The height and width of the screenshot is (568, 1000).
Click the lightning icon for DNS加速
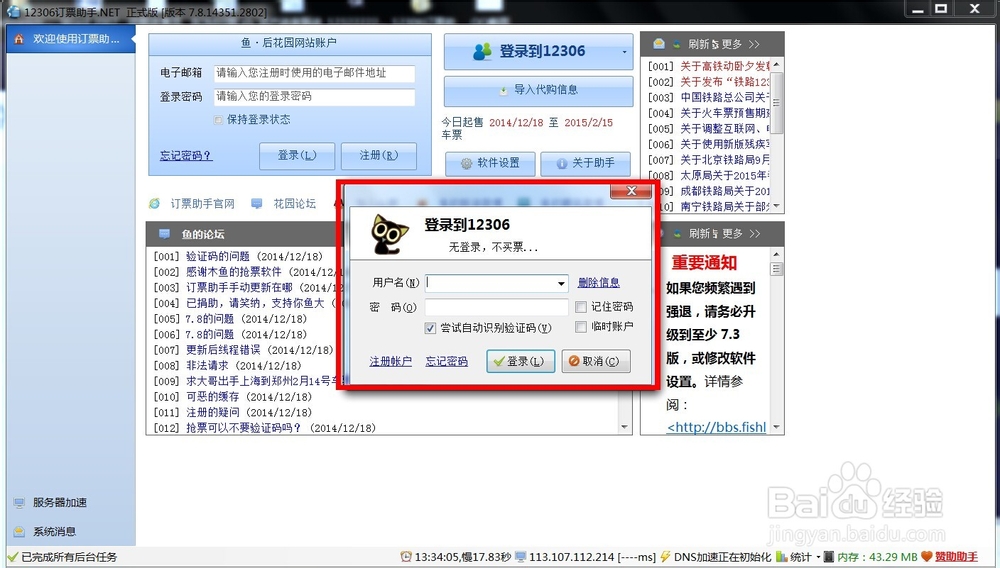click(x=665, y=557)
